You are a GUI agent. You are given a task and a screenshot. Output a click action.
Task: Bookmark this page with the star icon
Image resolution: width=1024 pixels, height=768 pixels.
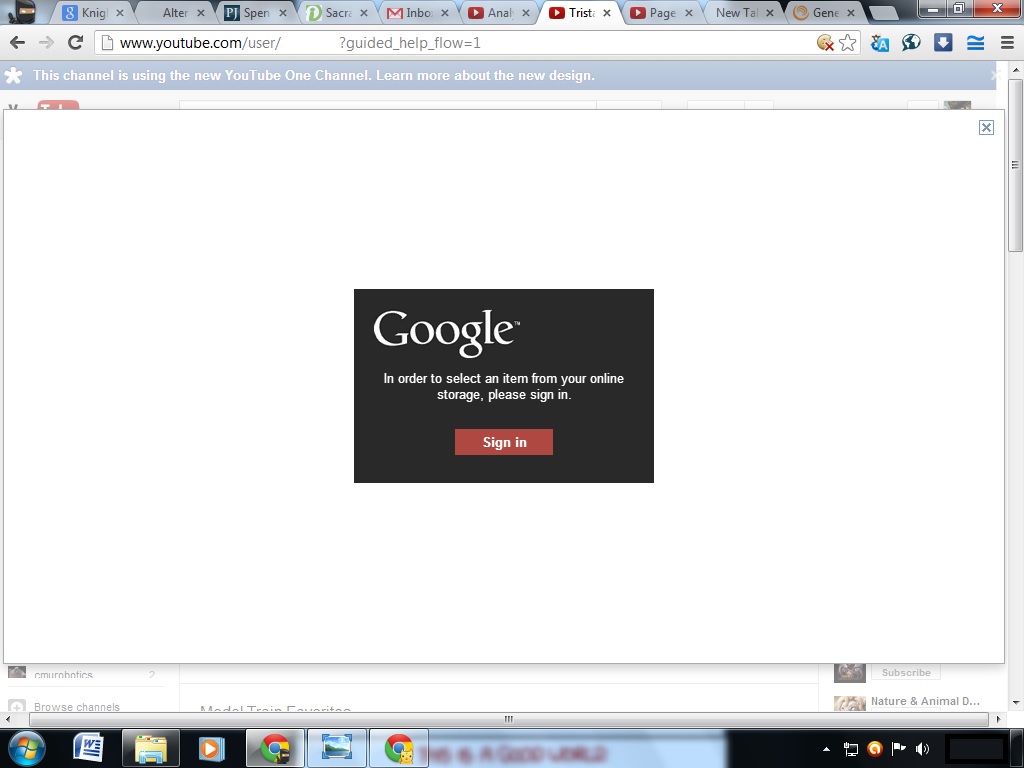(847, 43)
